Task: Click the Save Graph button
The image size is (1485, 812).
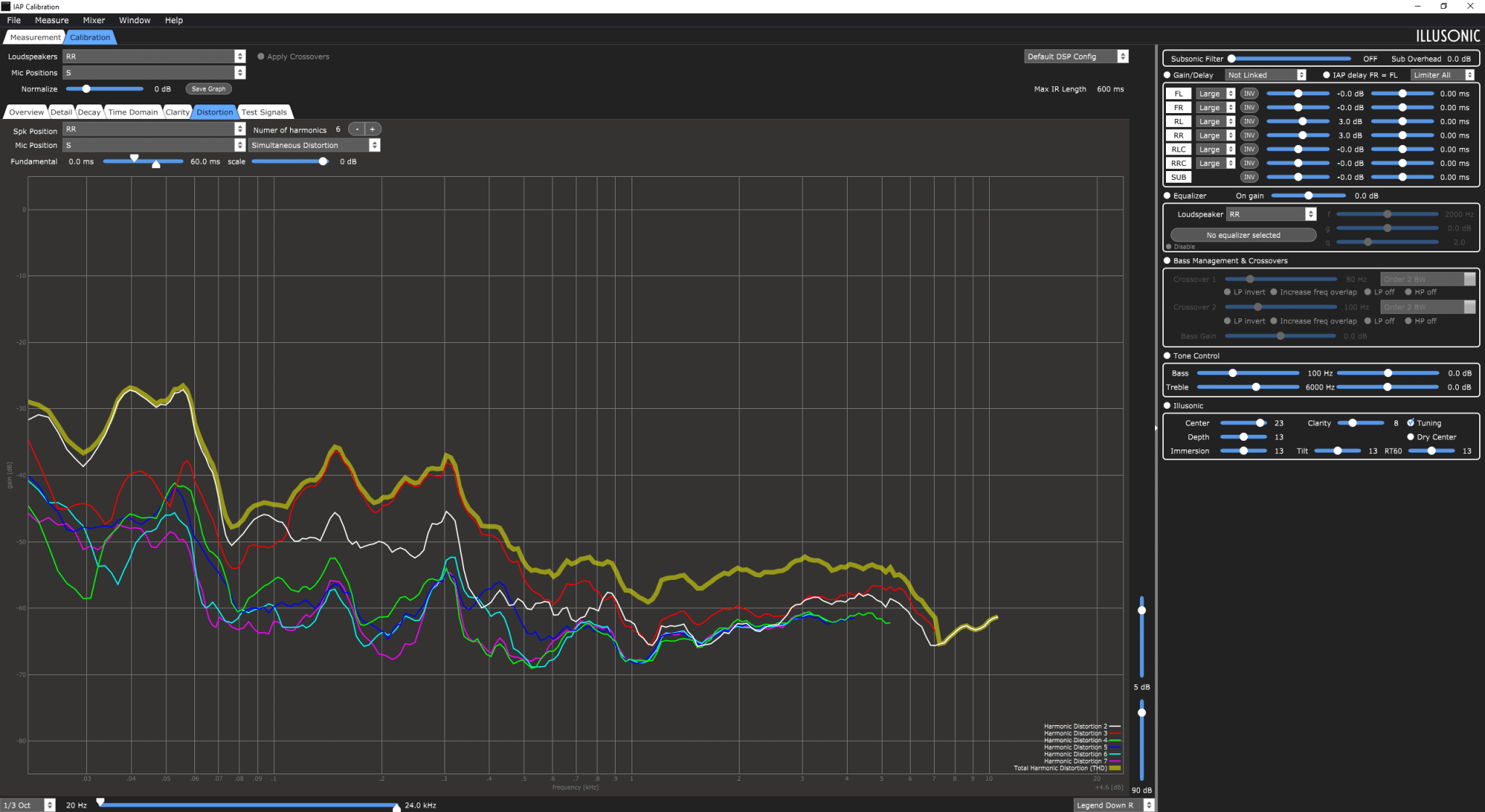Action: tap(209, 89)
